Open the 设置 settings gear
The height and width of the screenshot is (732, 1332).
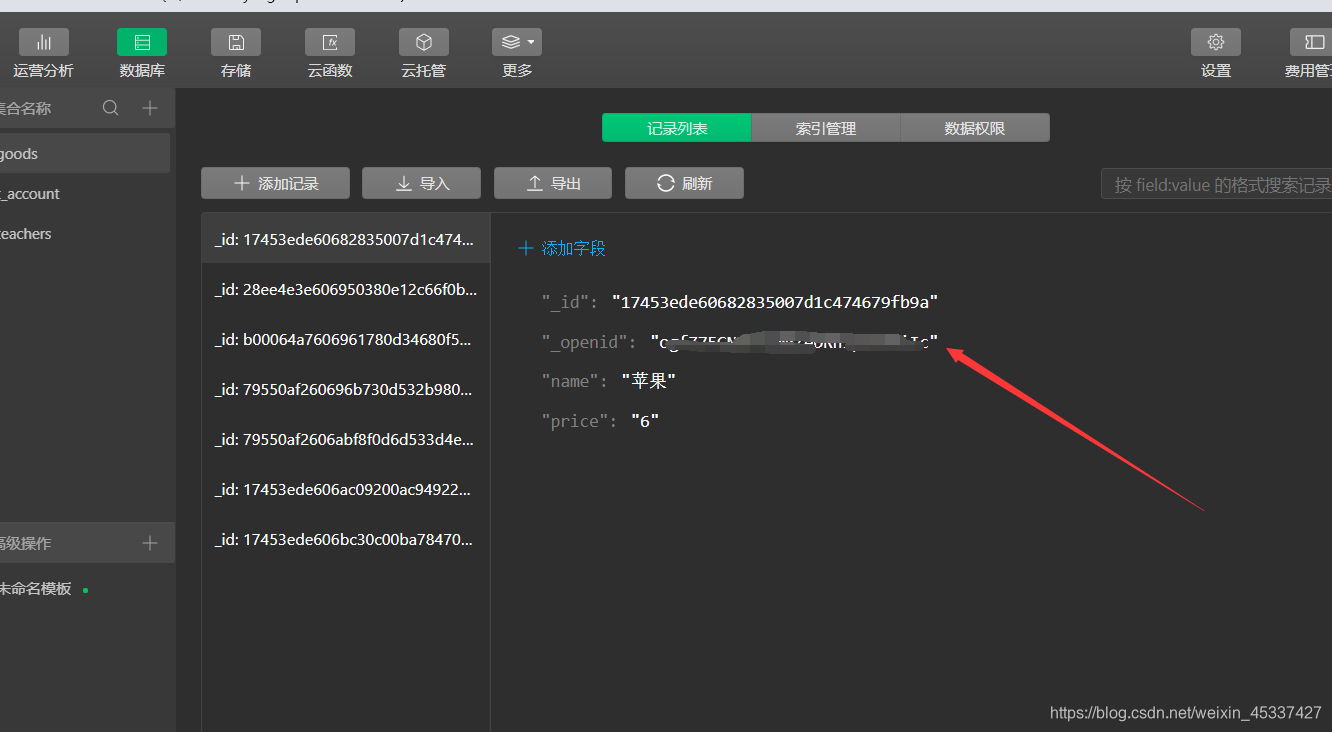1216,42
